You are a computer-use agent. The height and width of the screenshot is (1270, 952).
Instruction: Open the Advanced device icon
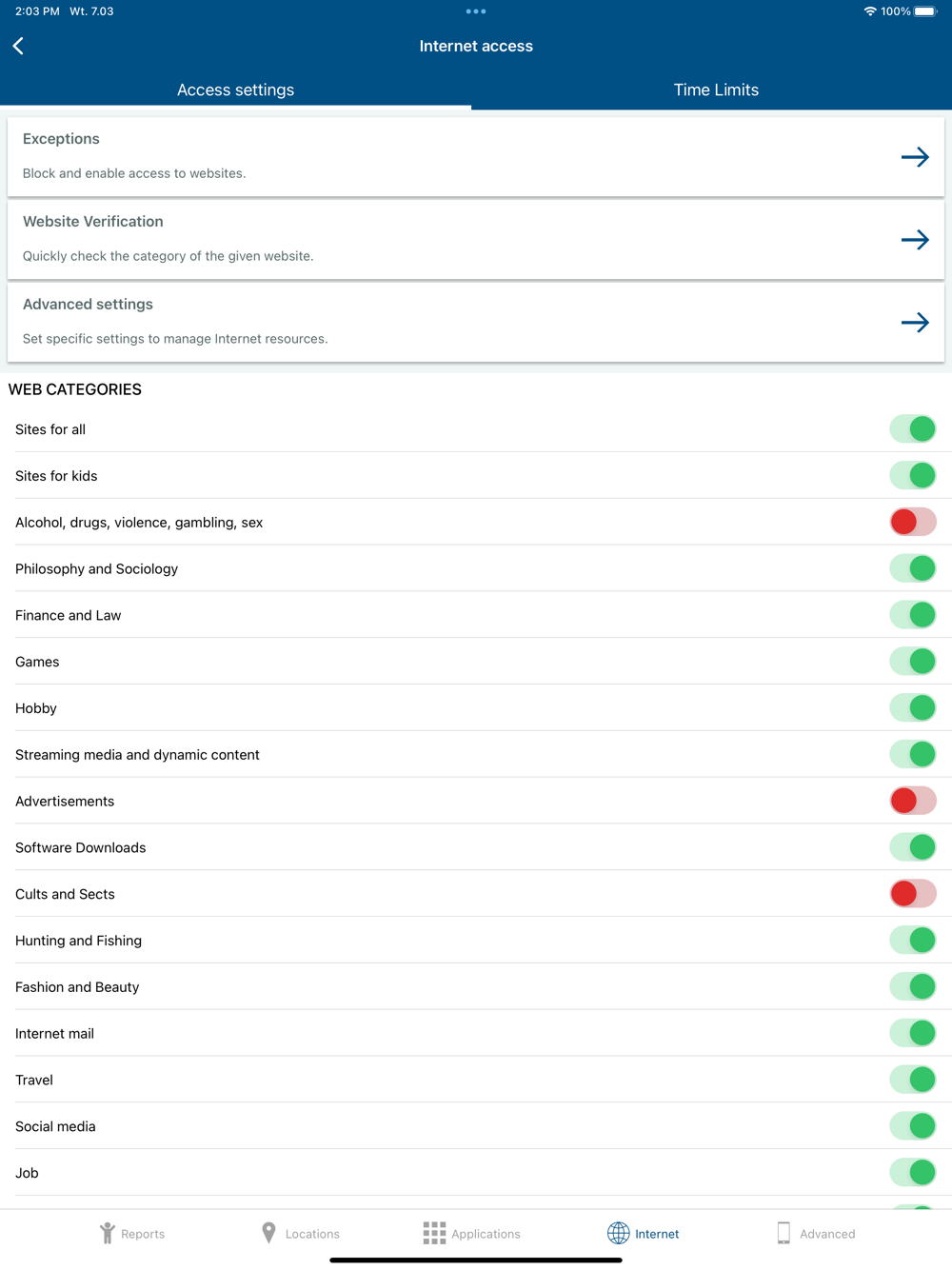tap(783, 1233)
